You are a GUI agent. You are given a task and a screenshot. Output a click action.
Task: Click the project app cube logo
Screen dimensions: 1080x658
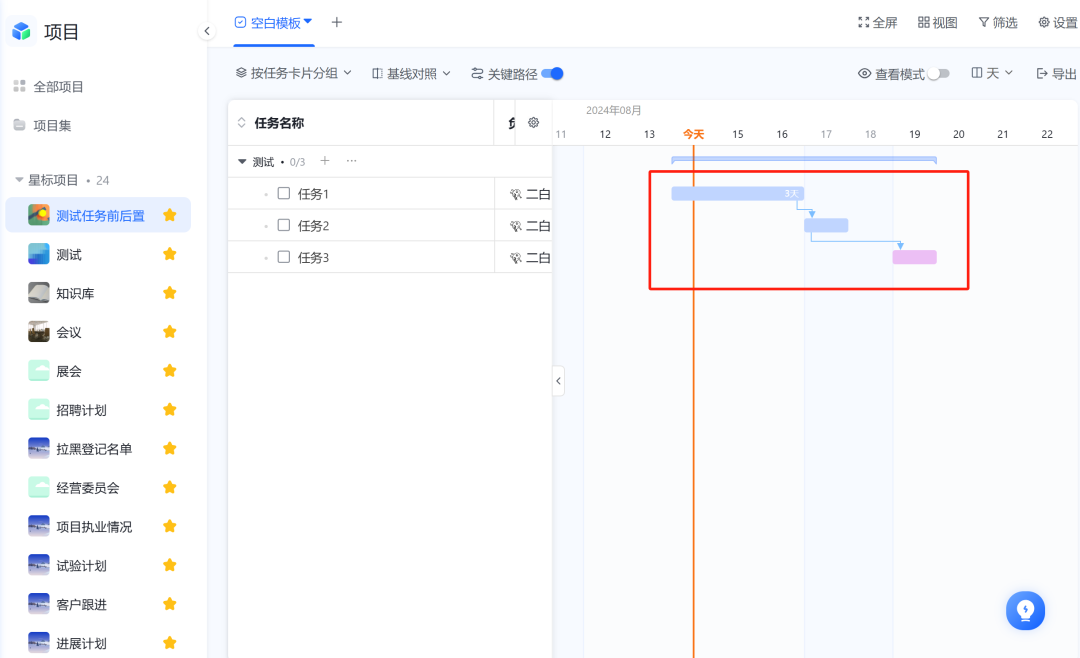[x=21, y=31]
